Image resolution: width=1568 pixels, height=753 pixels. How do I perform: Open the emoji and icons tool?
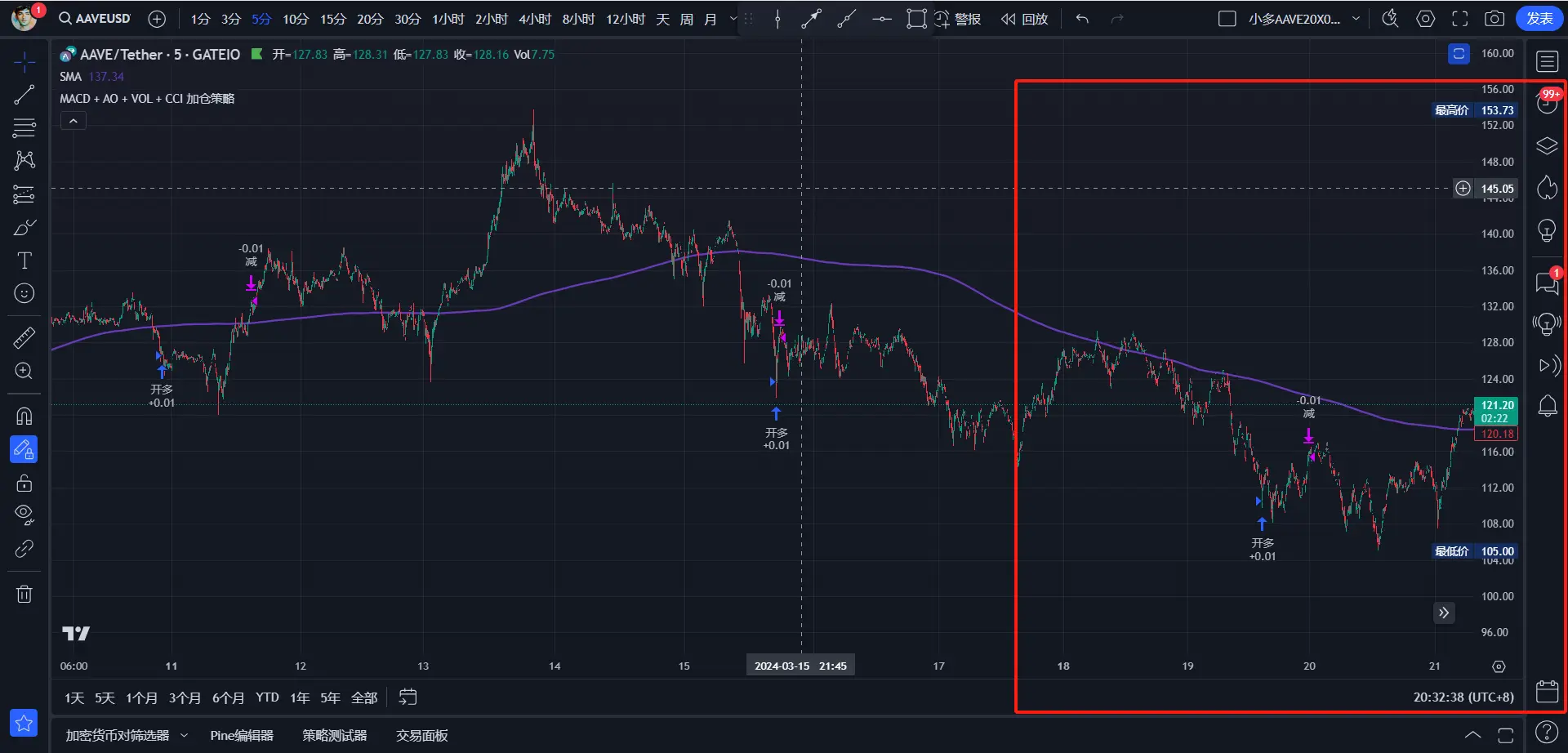pyautogui.click(x=24, y=293)
